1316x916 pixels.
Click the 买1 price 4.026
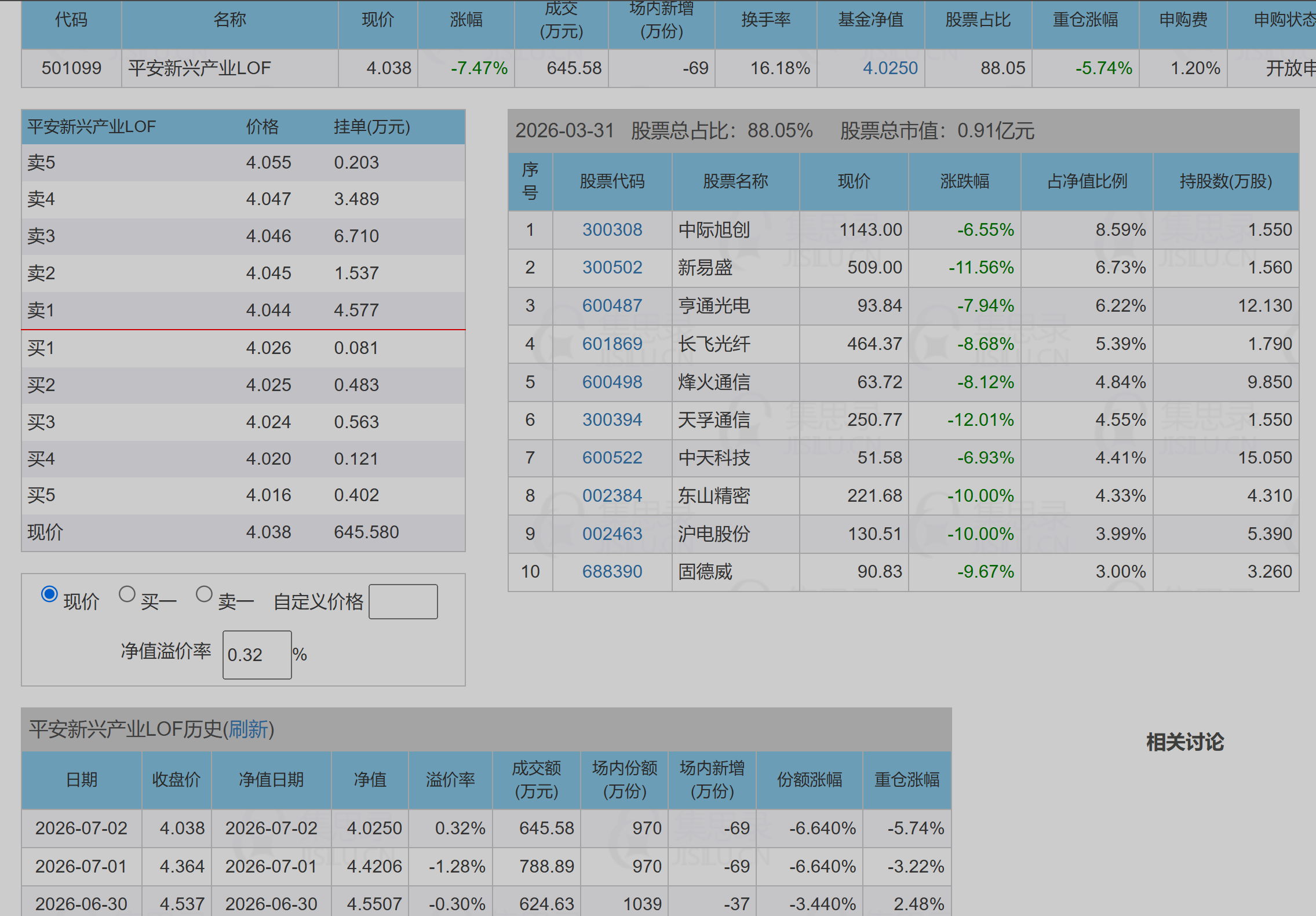pyautogui.click(x=268, y=348)
